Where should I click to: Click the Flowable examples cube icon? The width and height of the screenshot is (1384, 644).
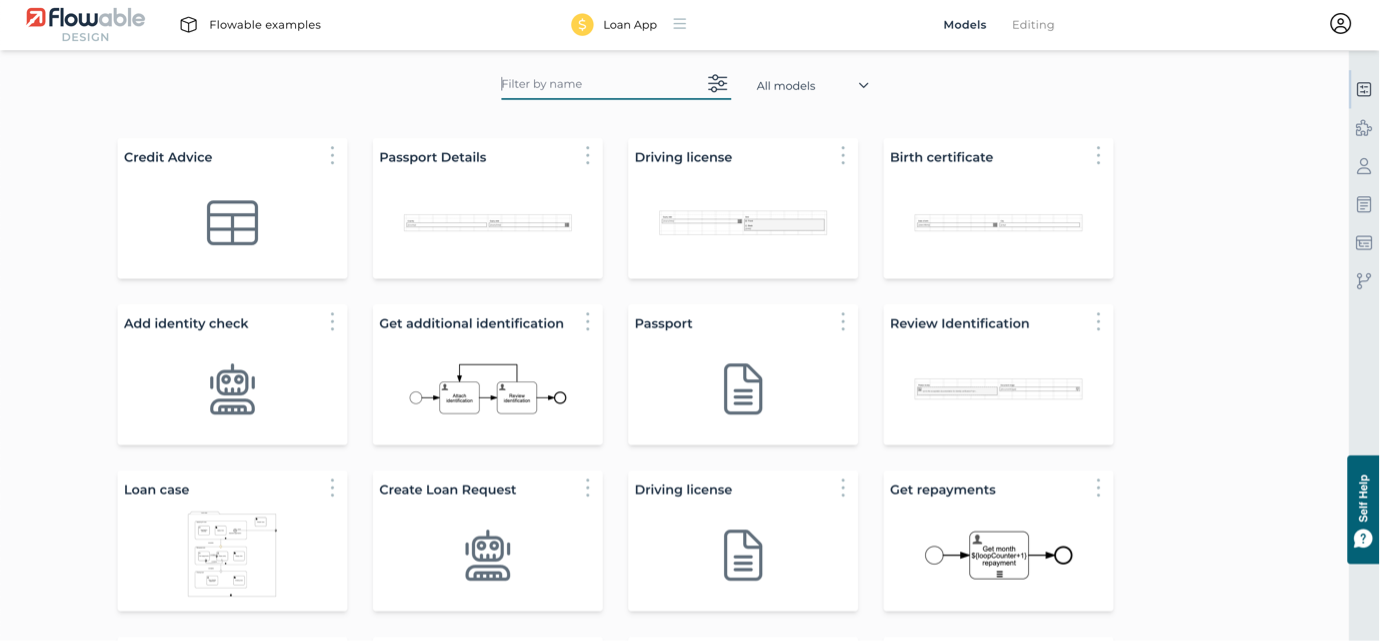188,25
